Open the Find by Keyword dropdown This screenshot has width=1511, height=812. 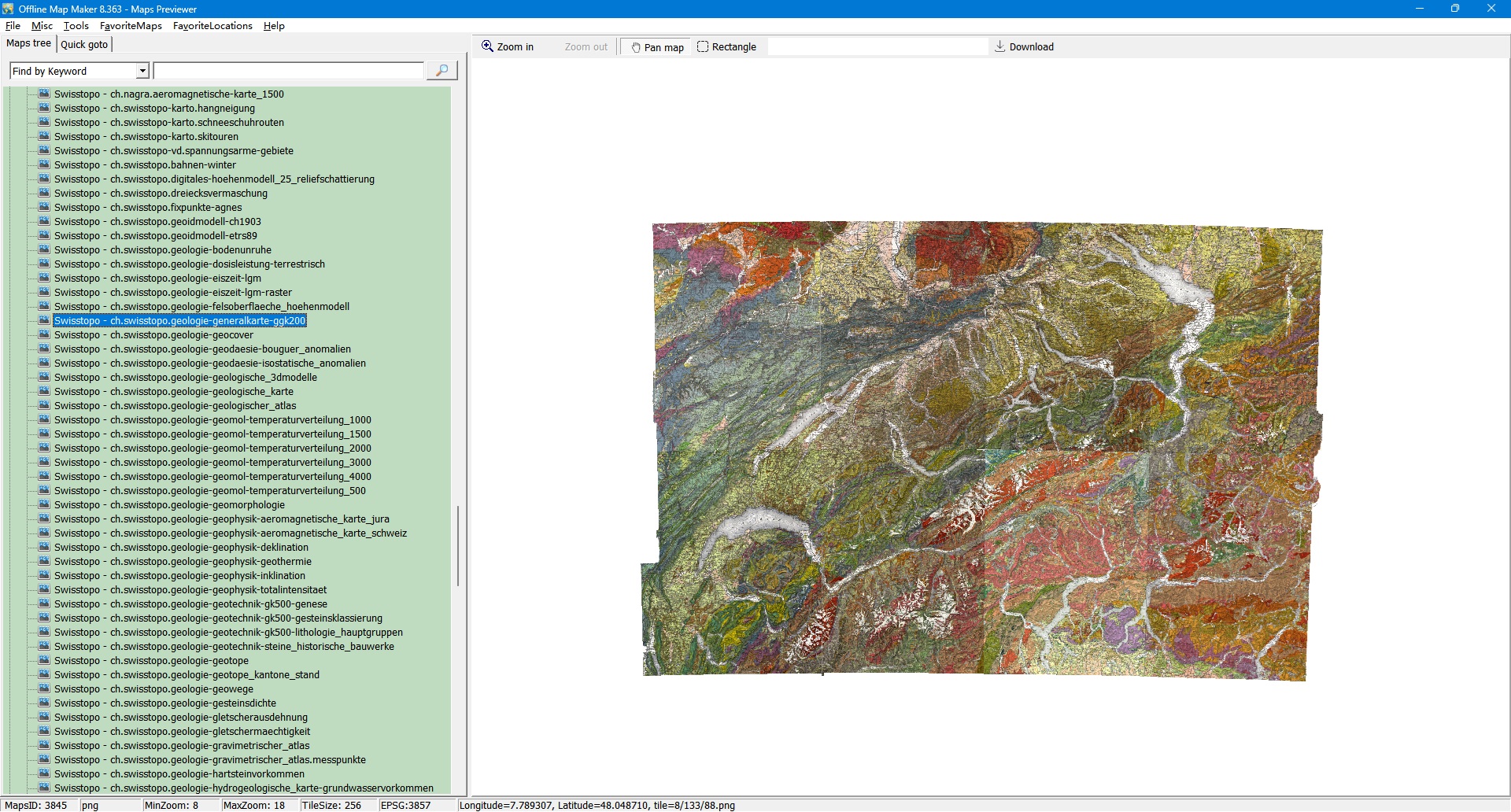(142, 71)
